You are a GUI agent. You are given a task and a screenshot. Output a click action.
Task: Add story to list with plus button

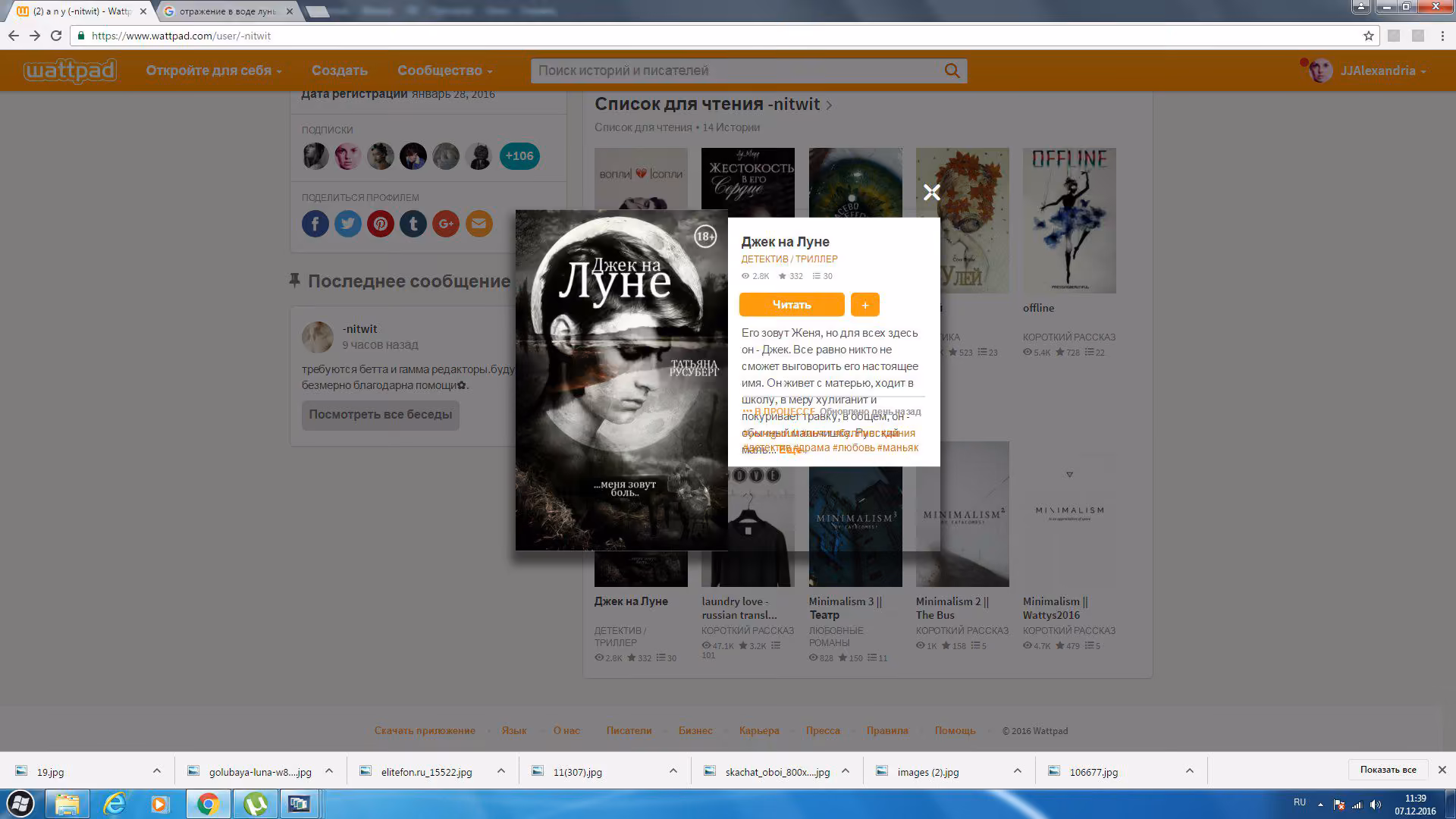coord(865,305)
